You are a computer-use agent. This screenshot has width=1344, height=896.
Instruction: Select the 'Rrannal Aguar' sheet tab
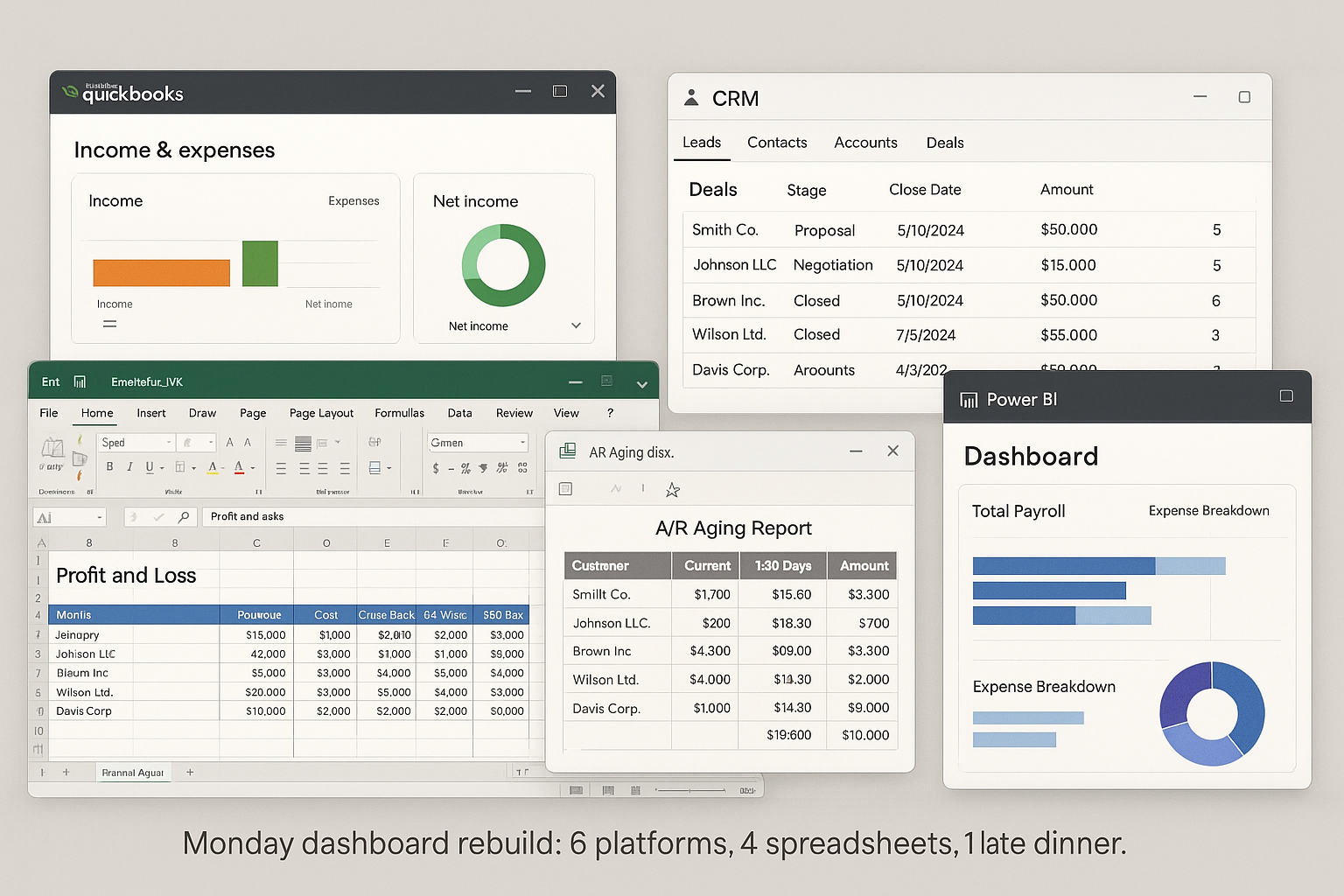133,773
